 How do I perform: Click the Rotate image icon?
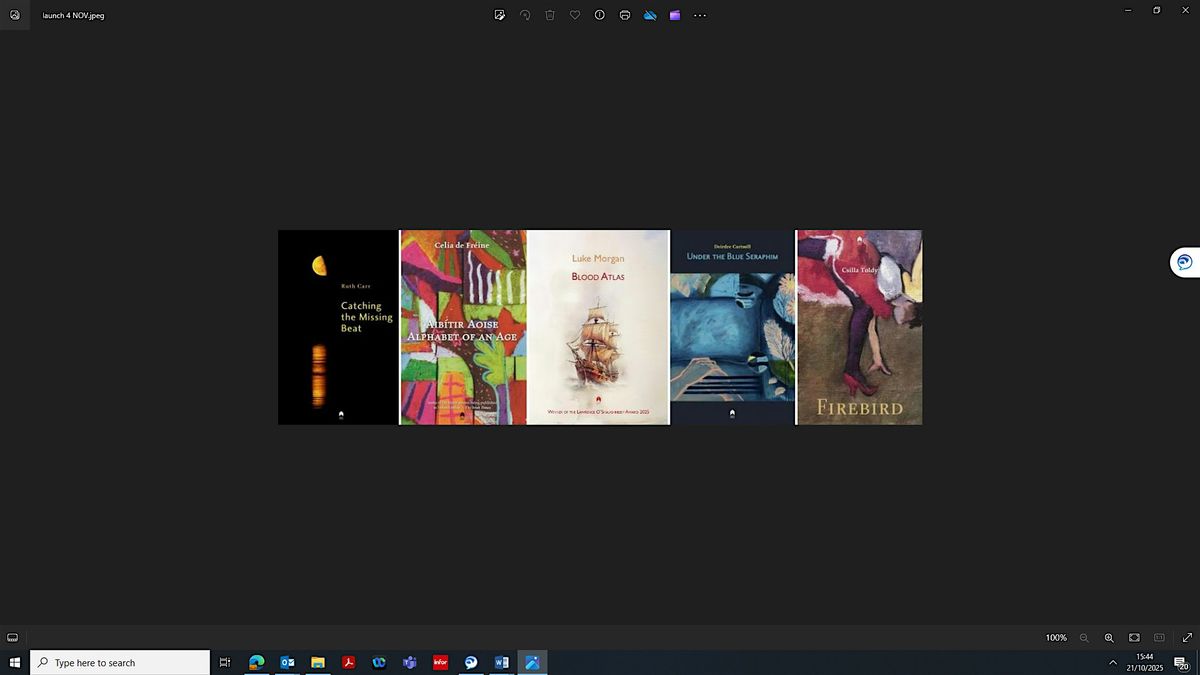525,15
